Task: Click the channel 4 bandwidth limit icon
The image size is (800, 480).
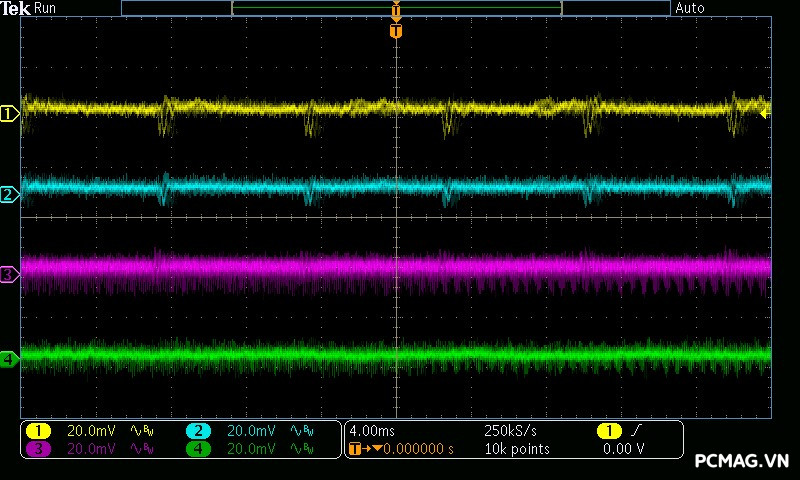Action: (301, 449)
